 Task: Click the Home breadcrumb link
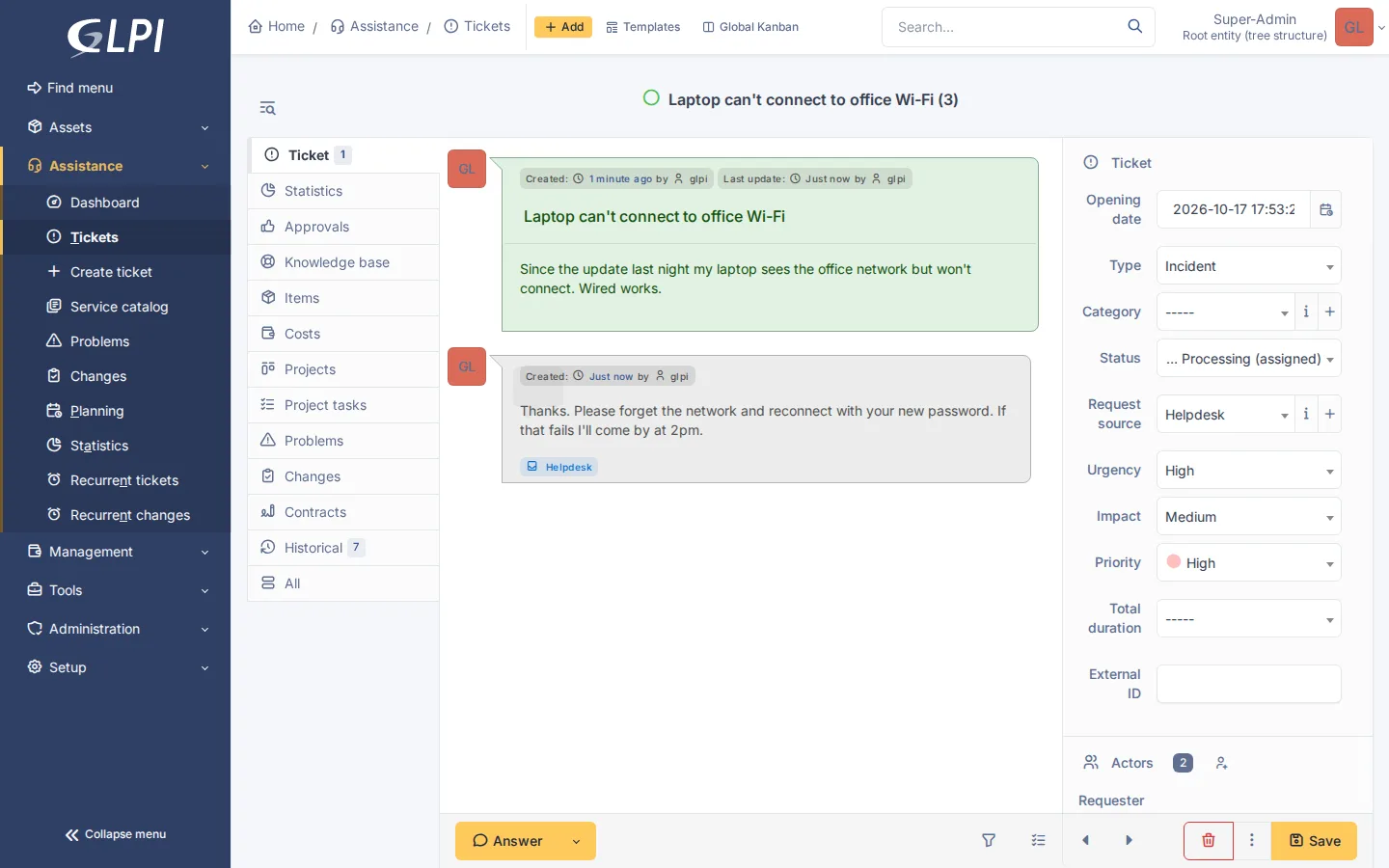click(x=277, y=26)
